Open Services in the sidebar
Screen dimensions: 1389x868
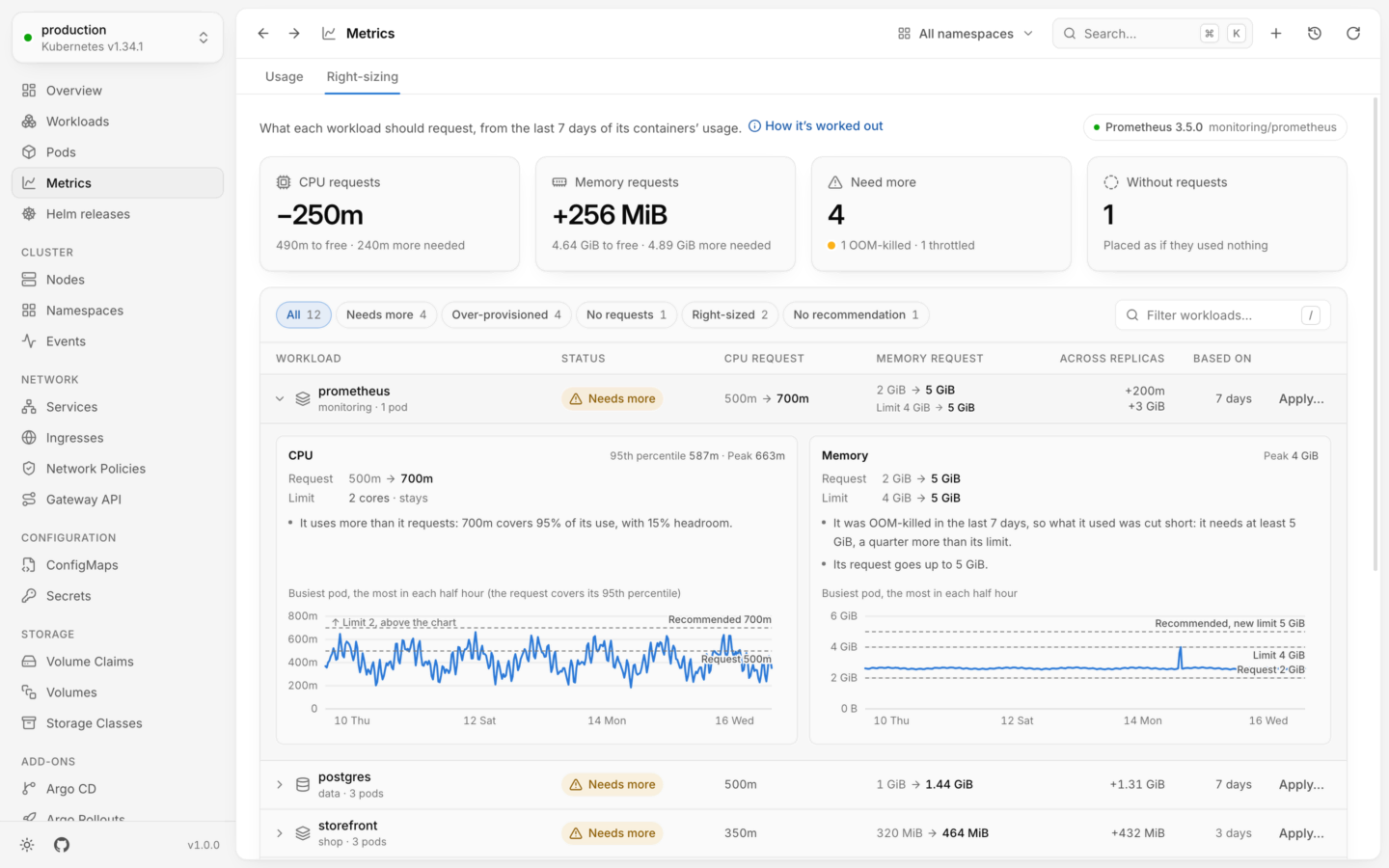tap(118, 407)
